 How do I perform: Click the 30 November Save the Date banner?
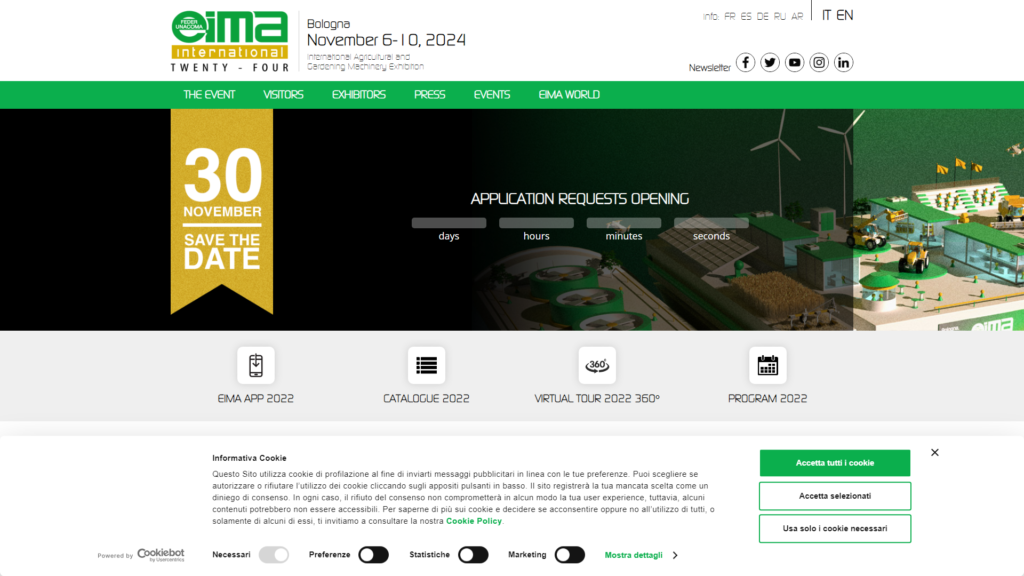(x=222, y=211)
